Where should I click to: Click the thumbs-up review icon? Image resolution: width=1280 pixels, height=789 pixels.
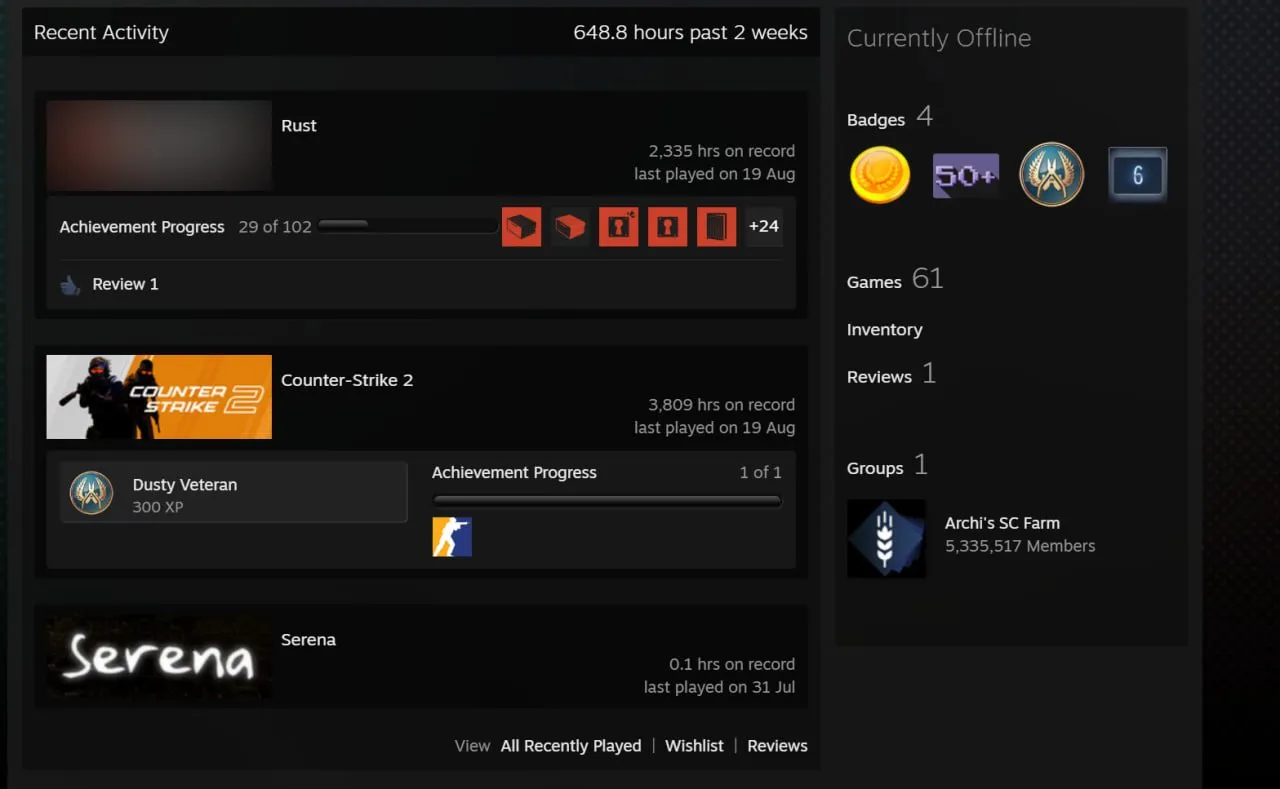click(x=70, y=285)
